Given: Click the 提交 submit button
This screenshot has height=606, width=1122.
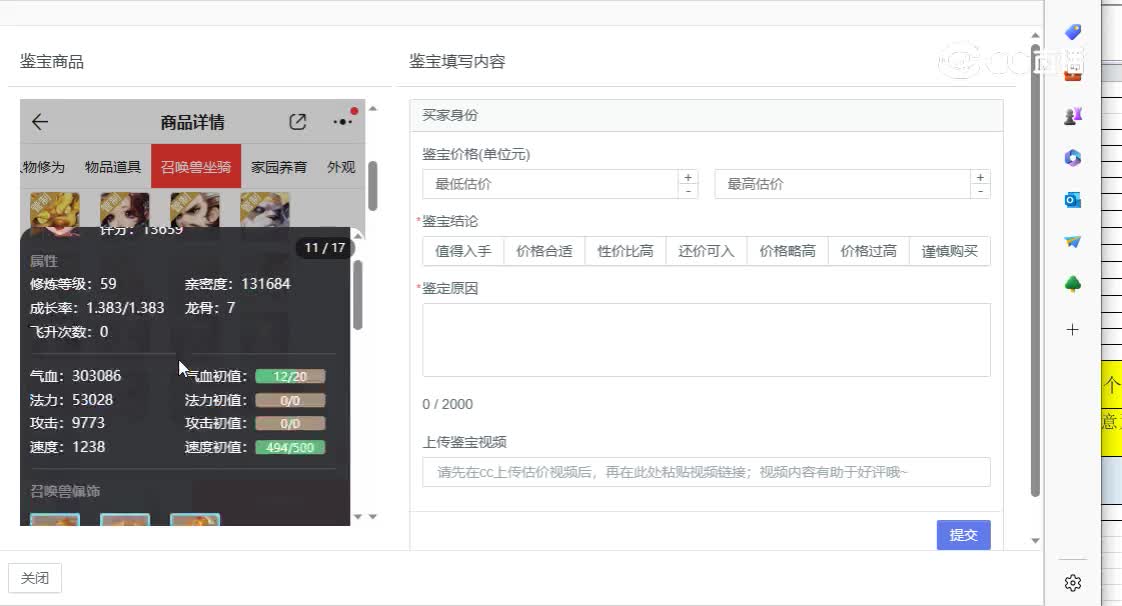Looking at the screenshot, I should [x=963, y=535].
